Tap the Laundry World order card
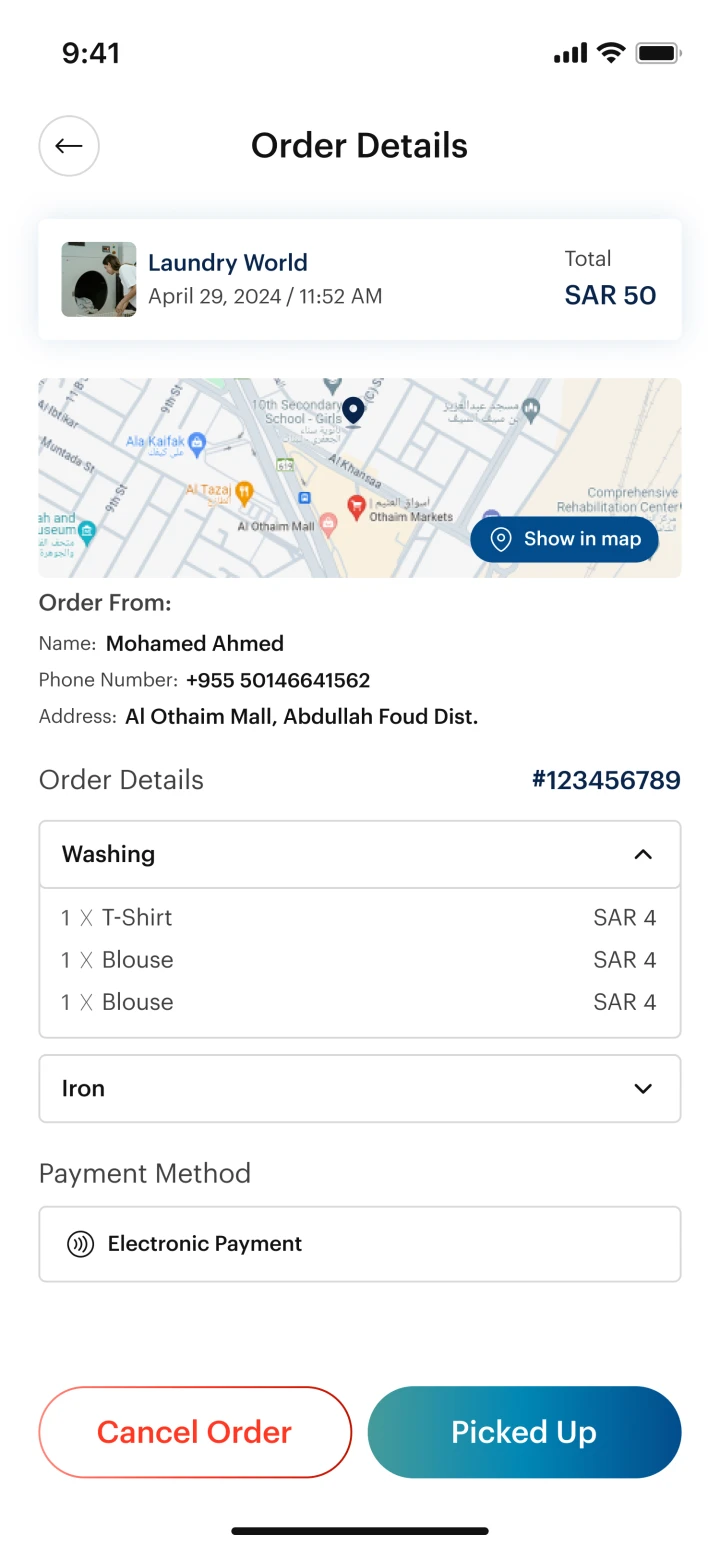 tap(360, 279)
